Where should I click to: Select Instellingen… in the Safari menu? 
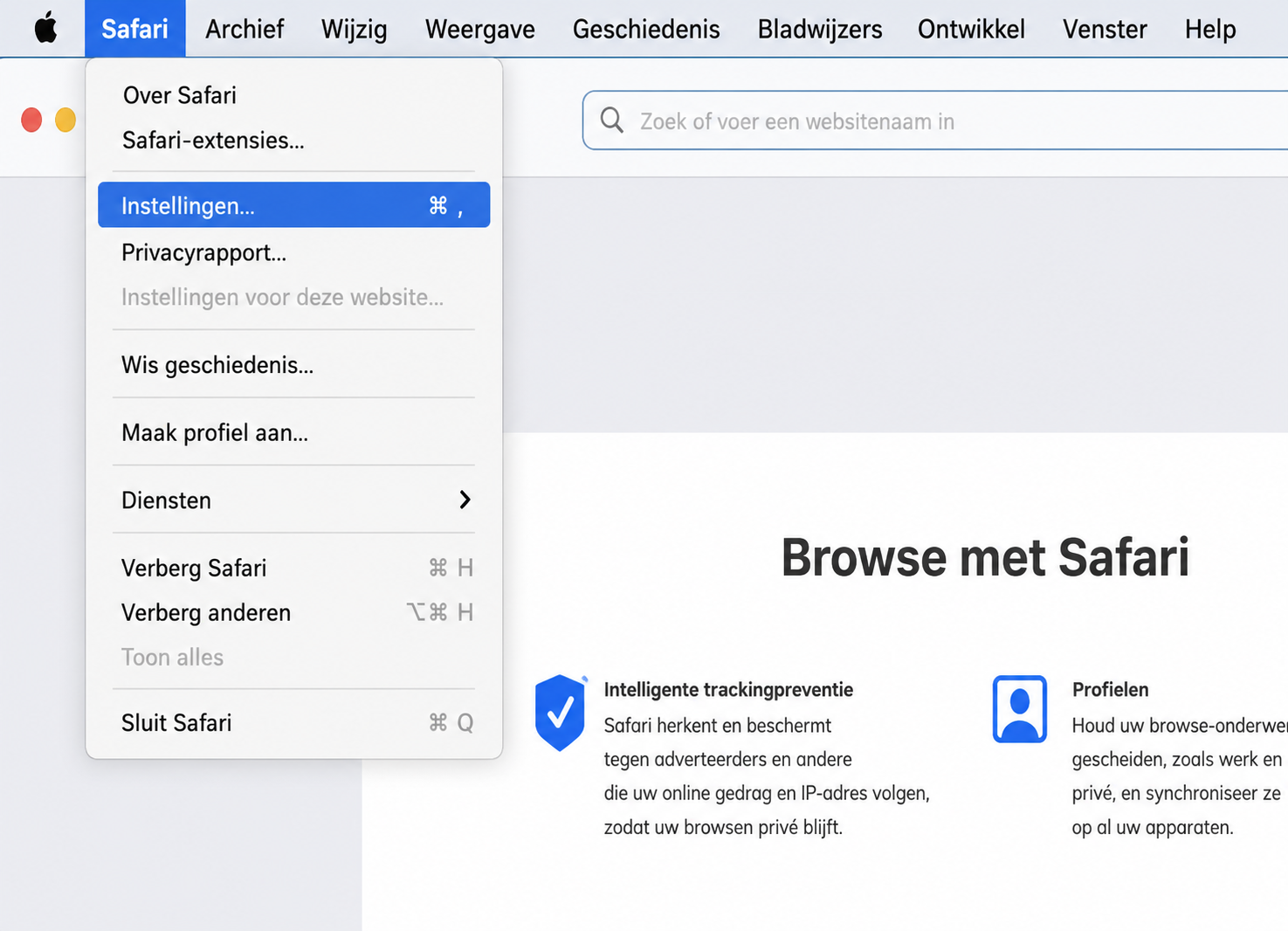click(293, 205)
